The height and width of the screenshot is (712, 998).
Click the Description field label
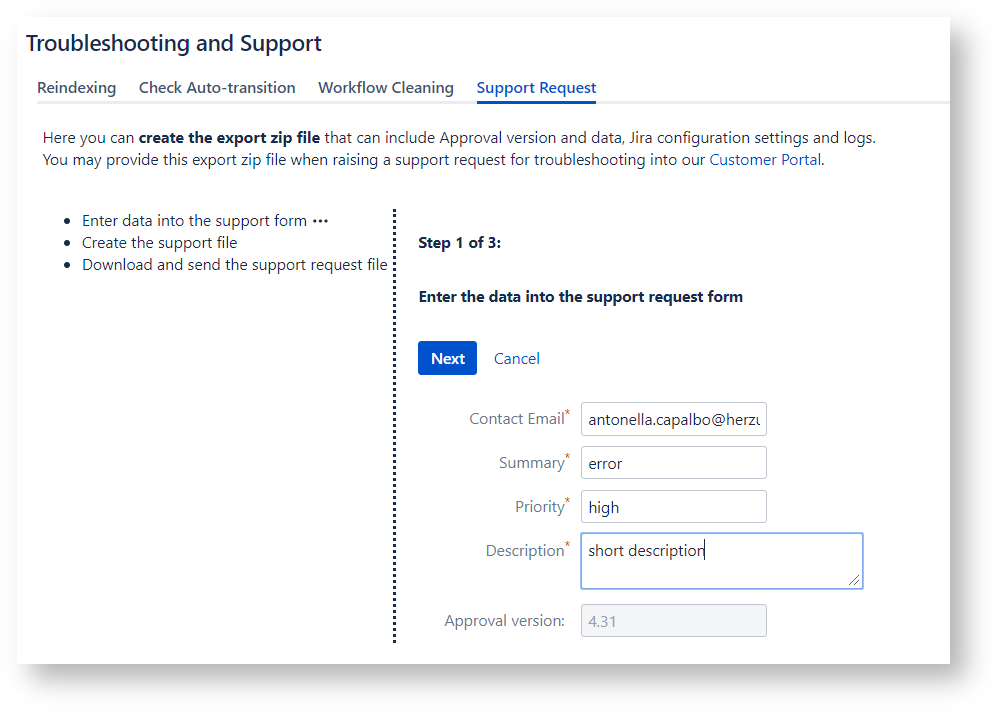pos(525,551)
